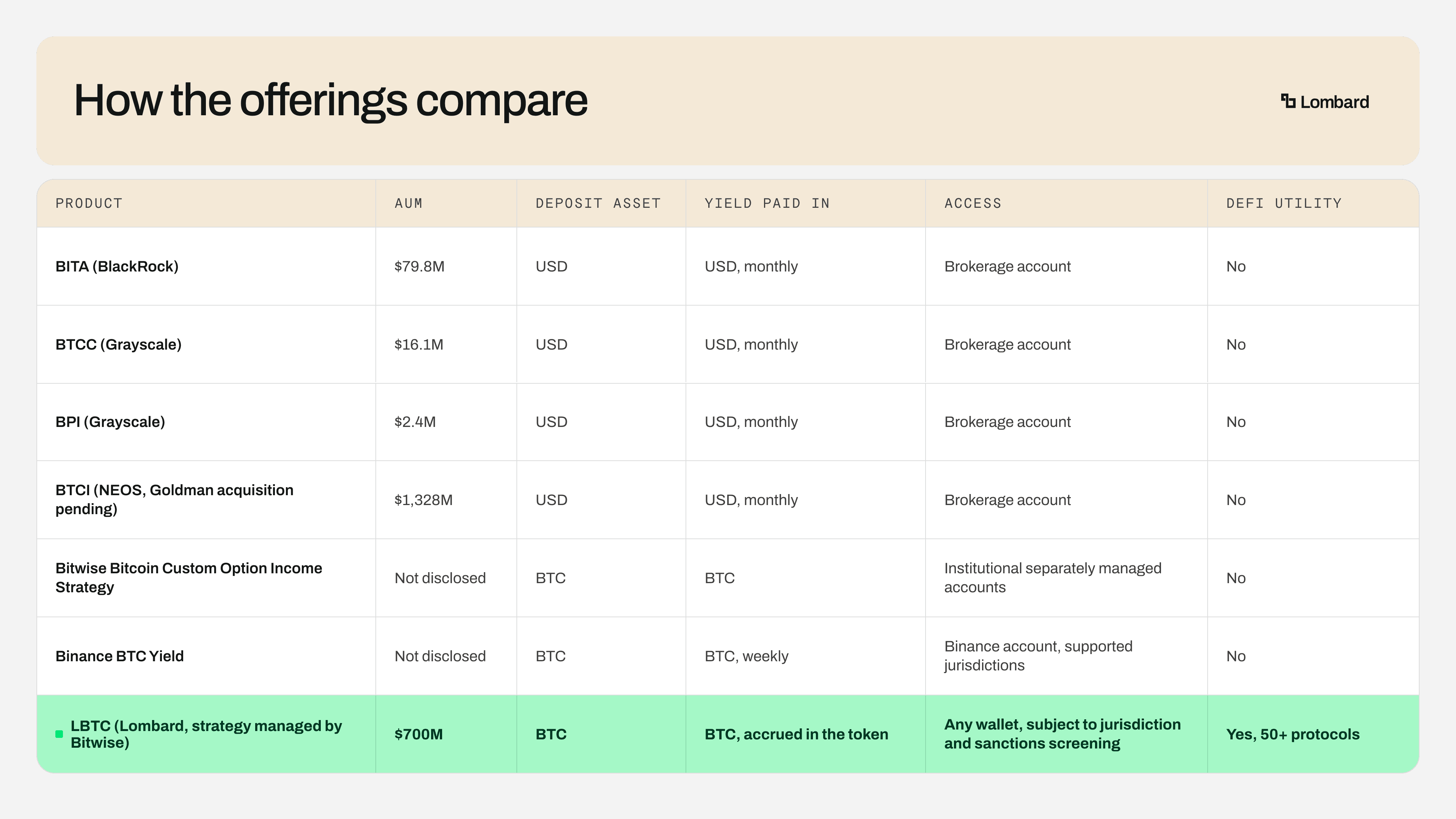The image size is (1456, 819).
Task: Click 'Brokerage account' in the BPI row
Action: pos(1008,422)
